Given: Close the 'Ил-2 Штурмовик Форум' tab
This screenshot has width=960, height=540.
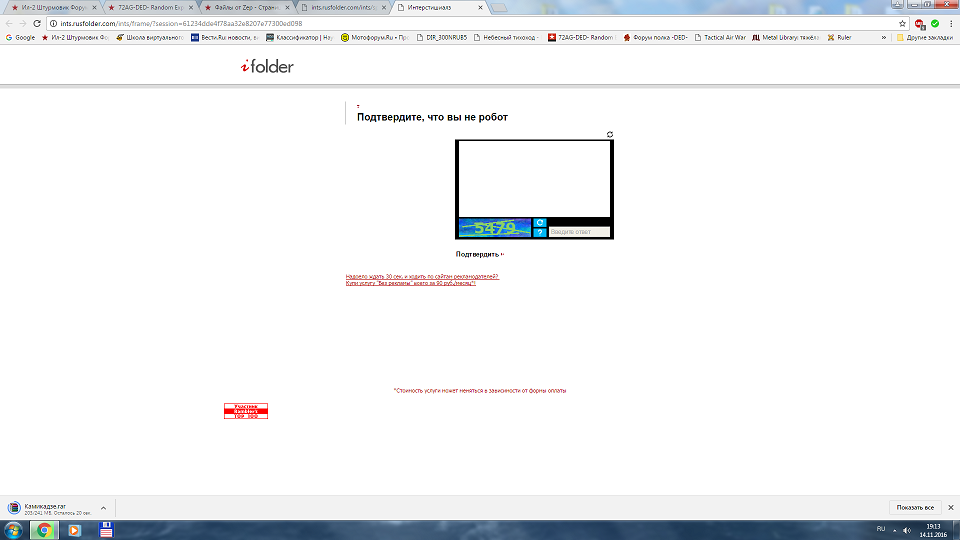Looking at the screenshot, I should click(94, 7).
